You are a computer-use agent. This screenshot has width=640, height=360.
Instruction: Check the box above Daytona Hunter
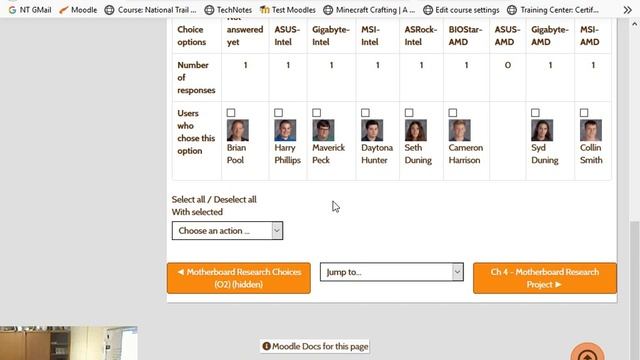(365, 113)
